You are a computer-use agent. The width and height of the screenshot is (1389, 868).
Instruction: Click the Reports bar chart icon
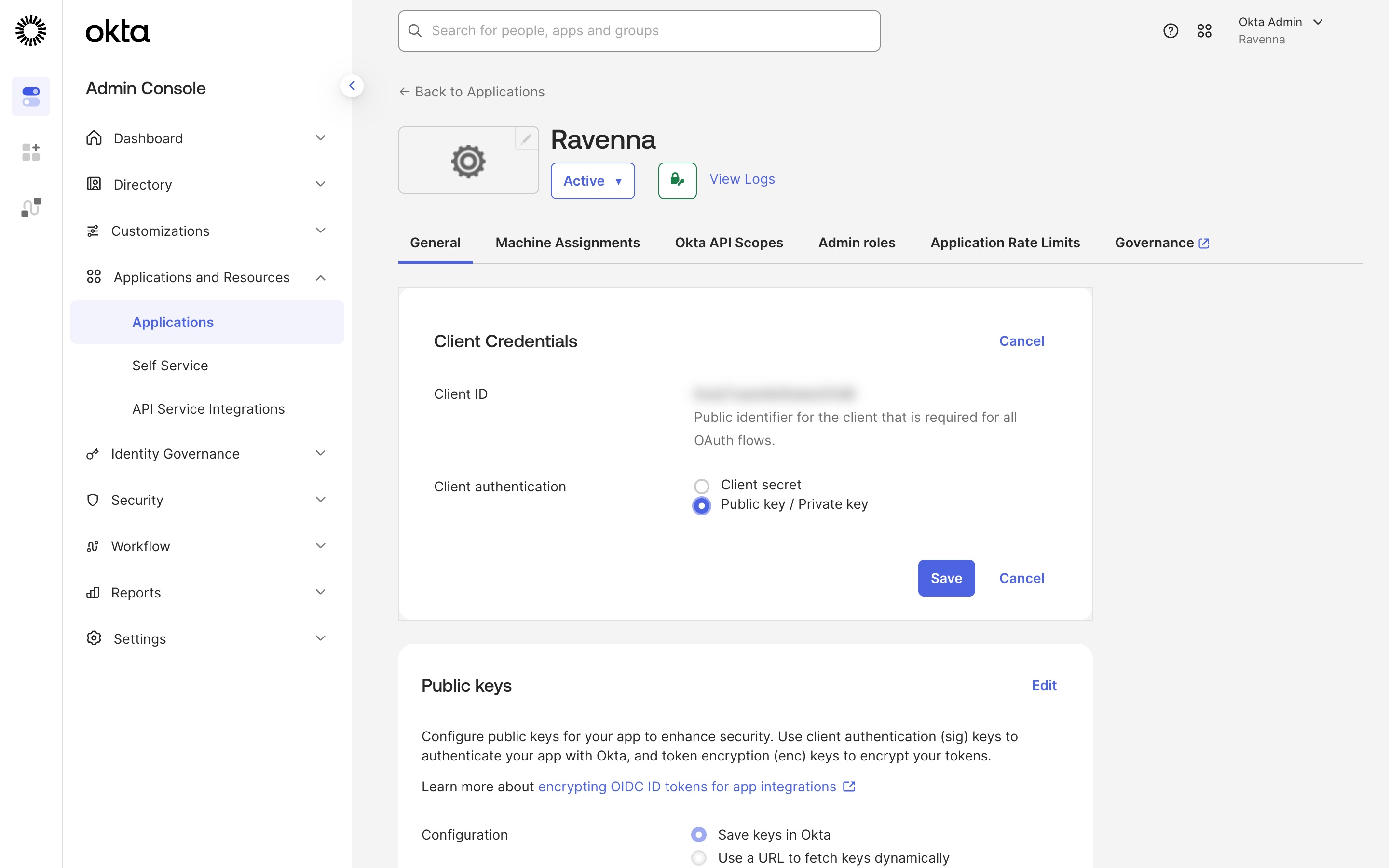coord(93,593)
